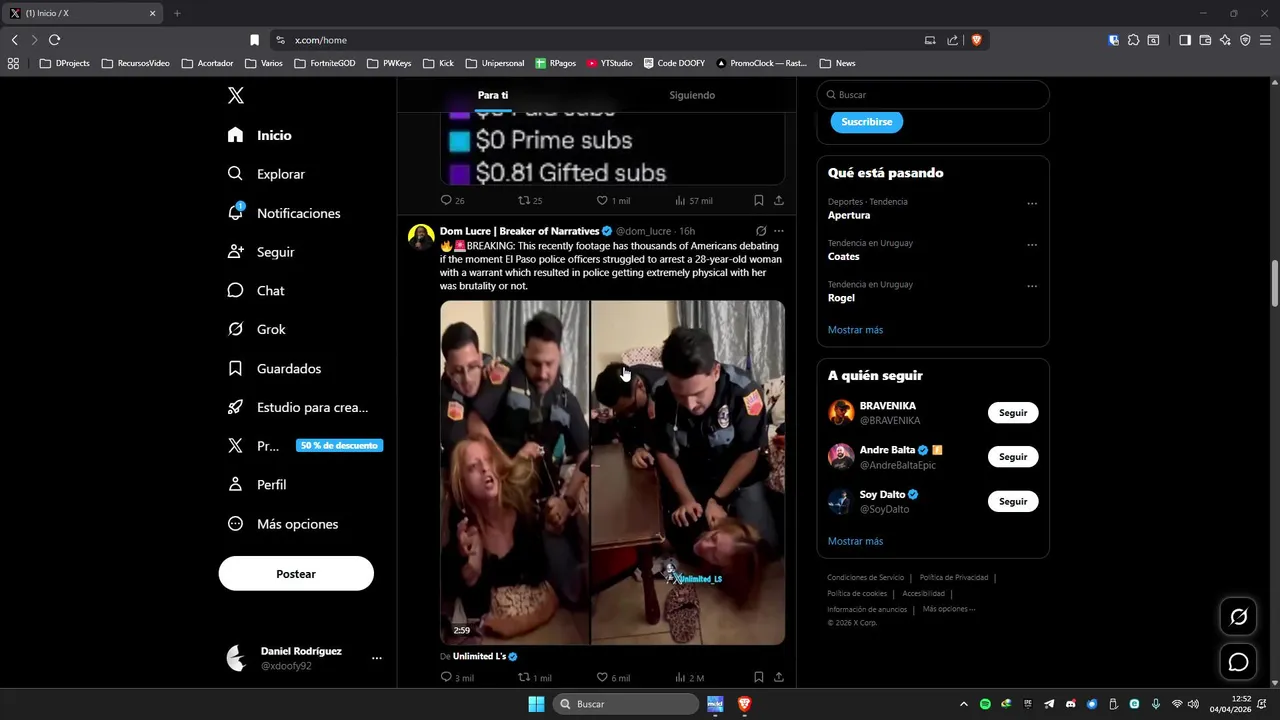Play the El Paso police video
Viewport: 1280px width, 720px height.
point(612,472)
